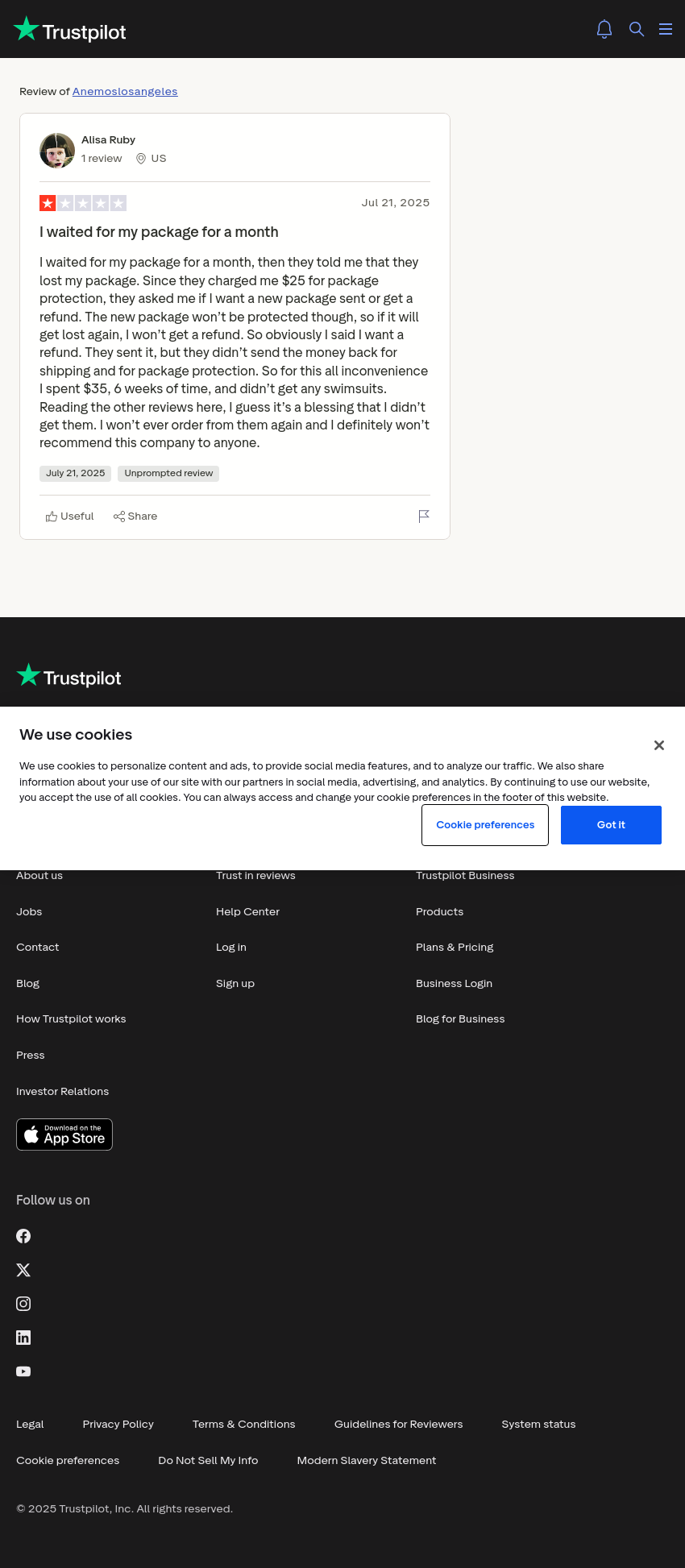Open Blog for Business link
Image resolution: width=685 pixels, height=1568 pixels.
460,1019
